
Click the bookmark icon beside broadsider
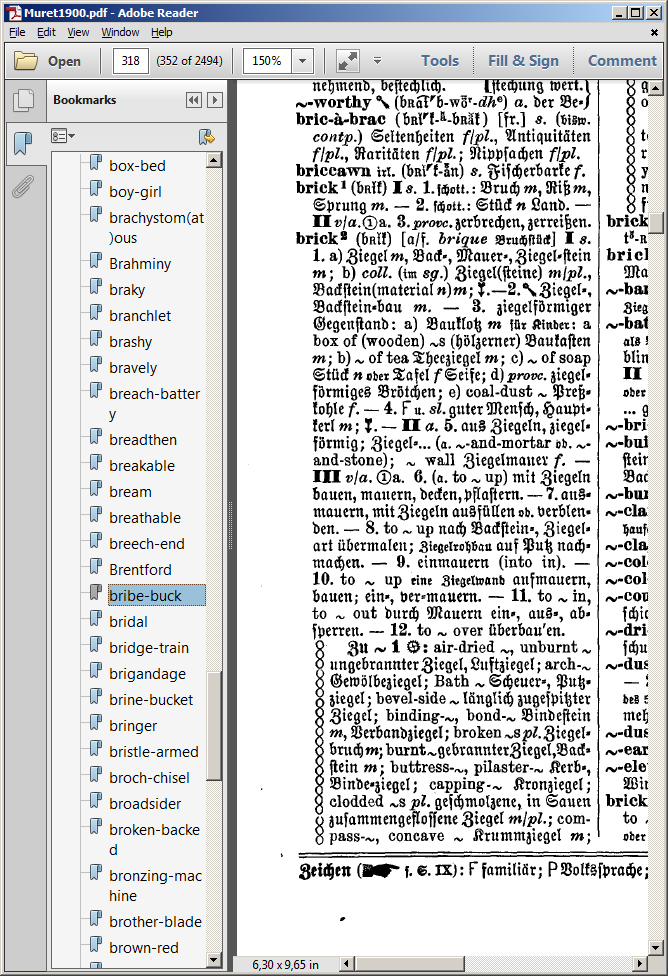(x=95, y=801)
